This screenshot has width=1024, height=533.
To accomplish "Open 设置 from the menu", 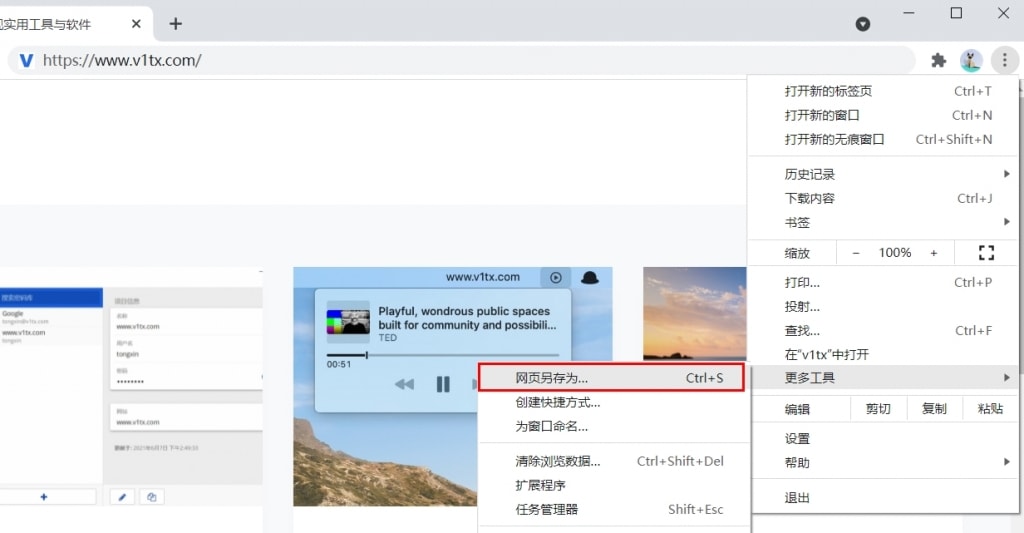I will pos(883,439).
